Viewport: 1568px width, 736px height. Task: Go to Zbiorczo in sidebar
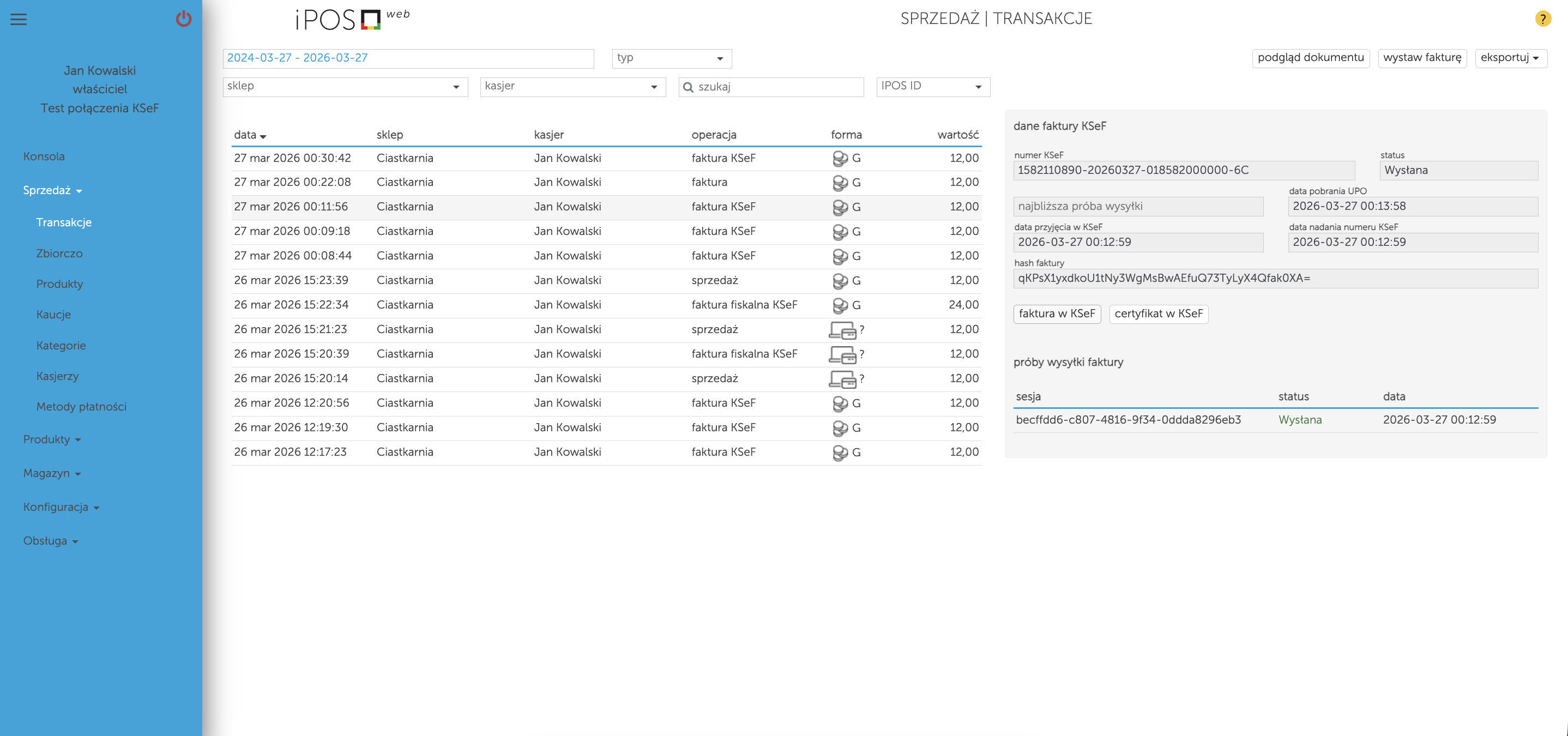(59, 254)
